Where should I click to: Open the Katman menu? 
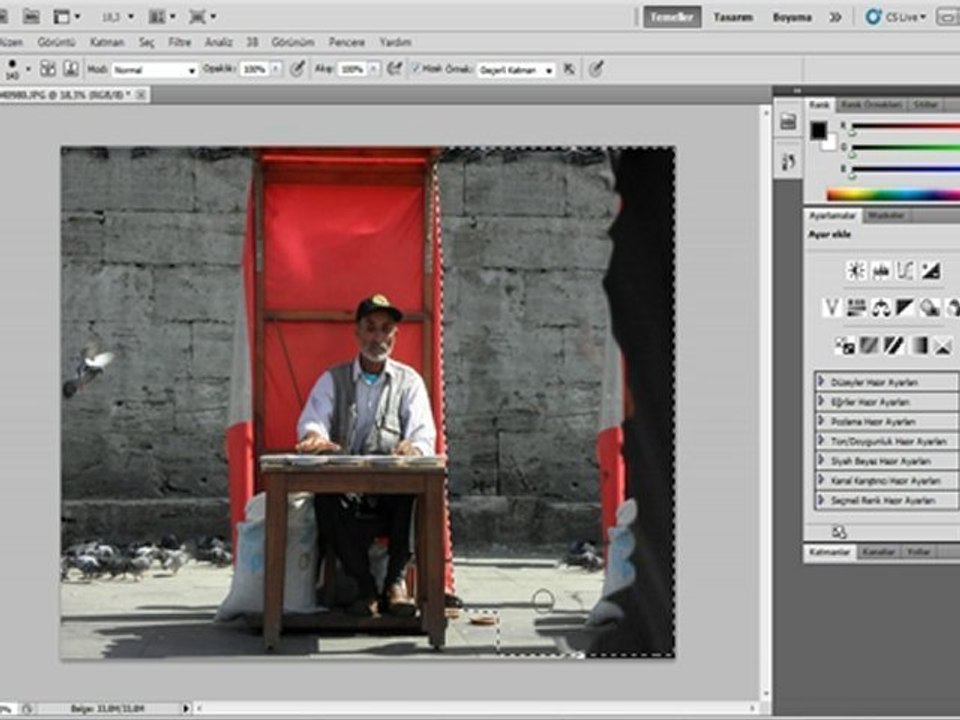[x=107, y=42]
